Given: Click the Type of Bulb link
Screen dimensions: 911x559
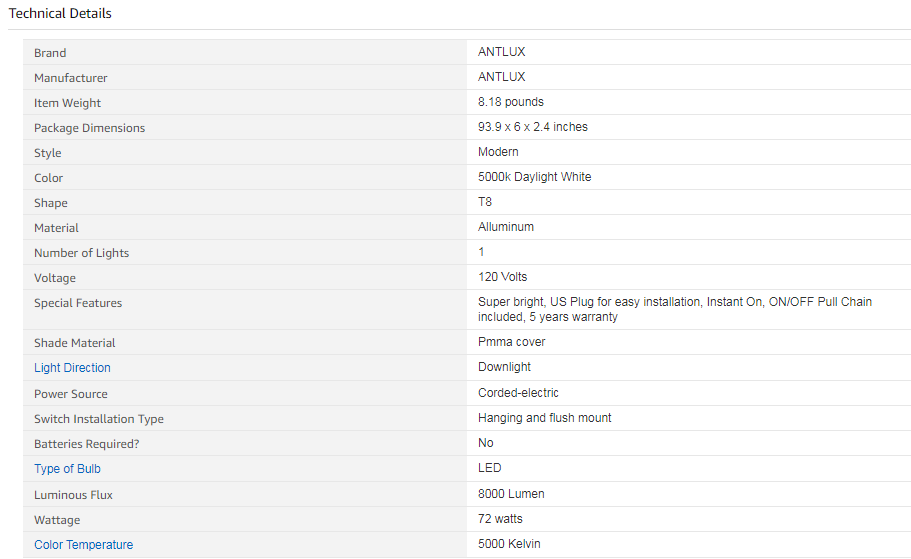Looking at the screenshot, I should click(67, 469).
